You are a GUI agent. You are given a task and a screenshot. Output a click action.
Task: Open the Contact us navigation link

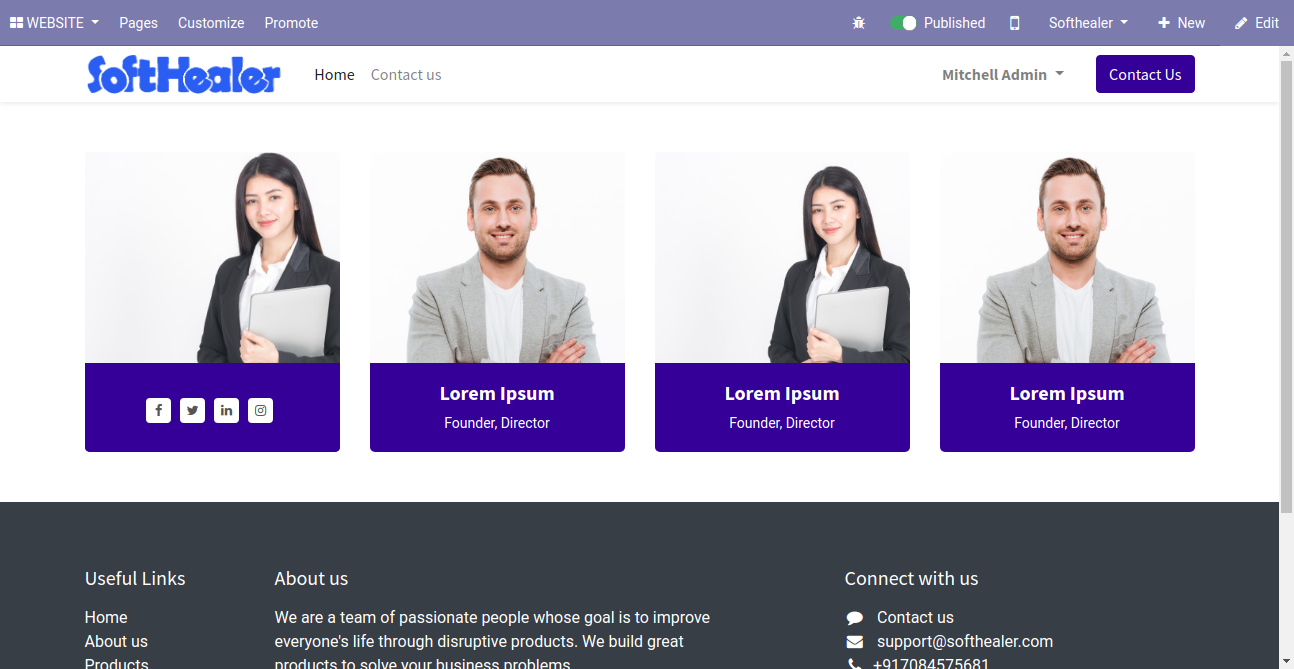point(406,75)
